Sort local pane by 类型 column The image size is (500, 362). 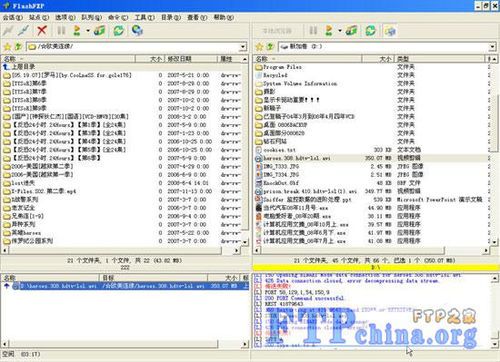(x=440, y=59)
